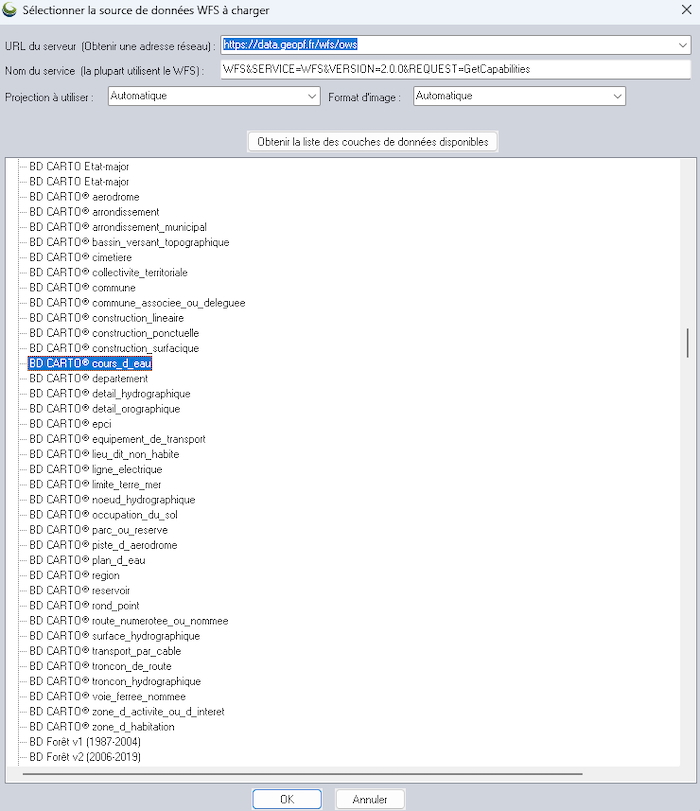Screen dimensions: 700x811
Task: Expand the Projection à utiliser dropdown
Action: tap(312, 97)
